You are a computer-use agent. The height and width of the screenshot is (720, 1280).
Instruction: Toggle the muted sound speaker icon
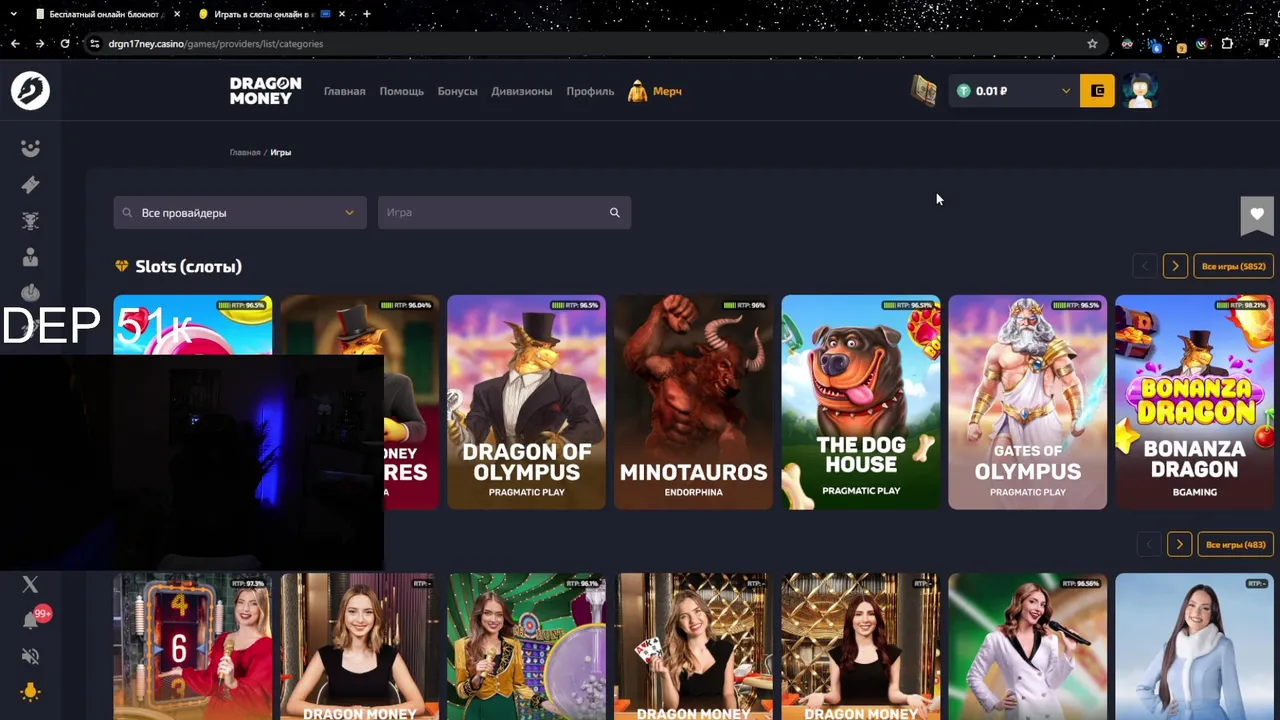[30, 656]
